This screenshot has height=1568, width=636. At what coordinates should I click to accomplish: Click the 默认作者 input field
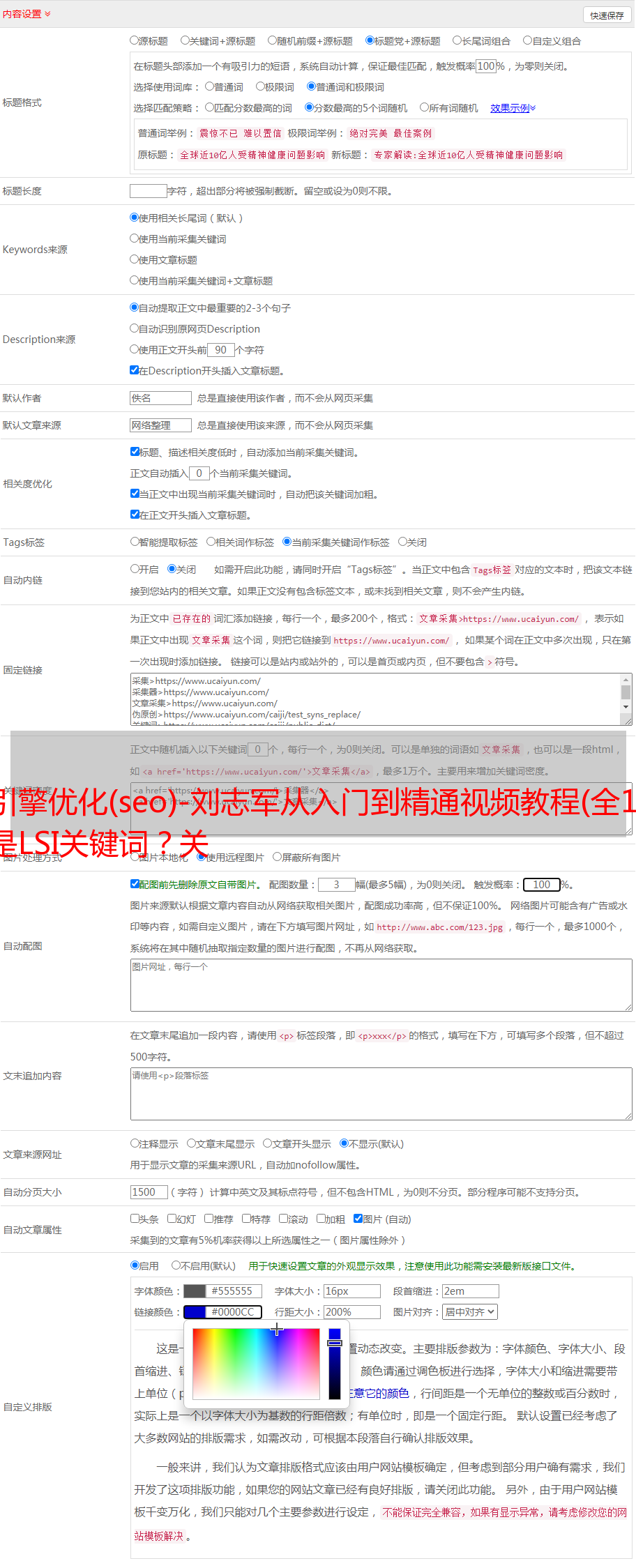(161, 398)
